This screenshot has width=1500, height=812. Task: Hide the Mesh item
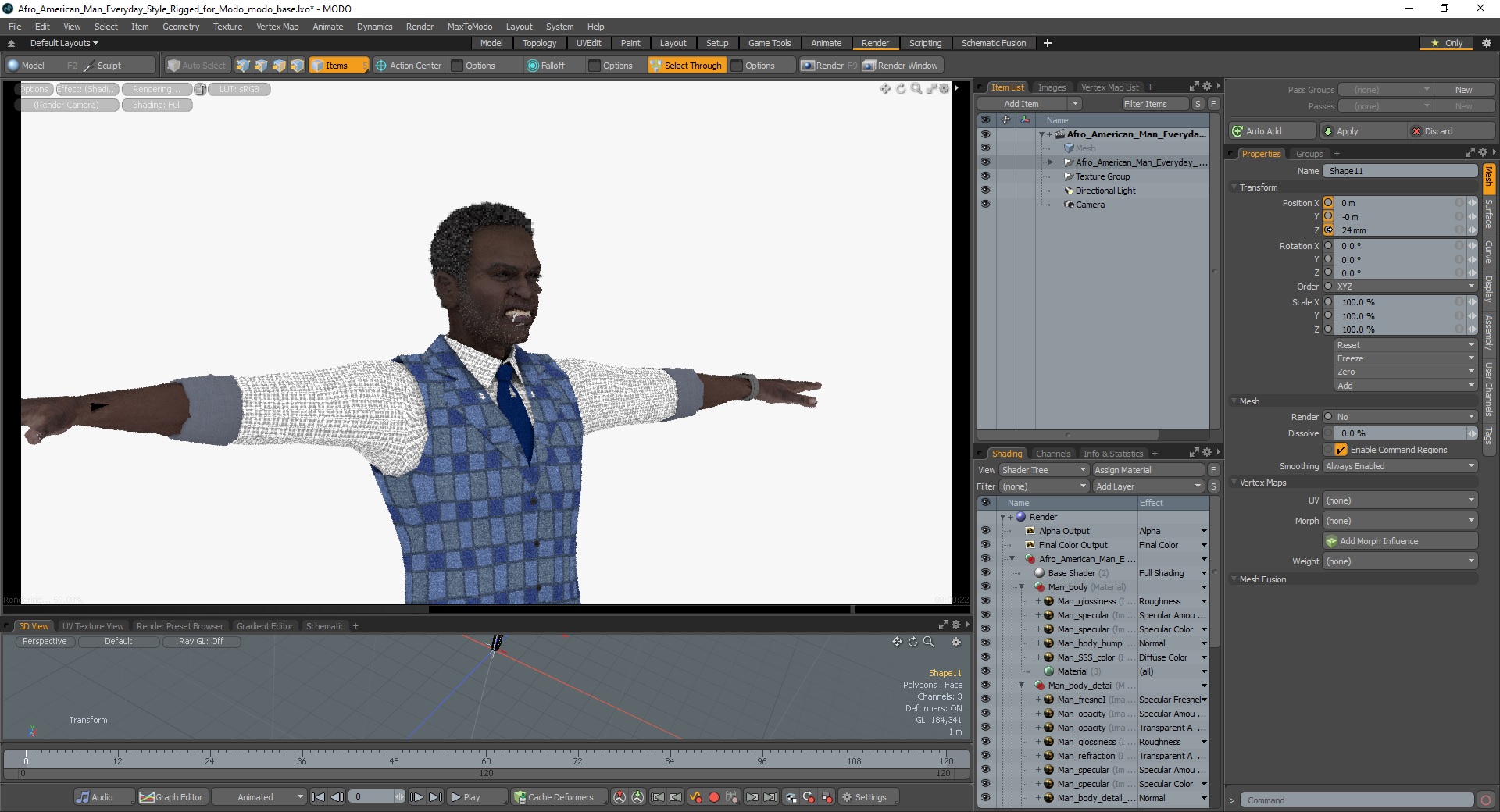point(985,148)
